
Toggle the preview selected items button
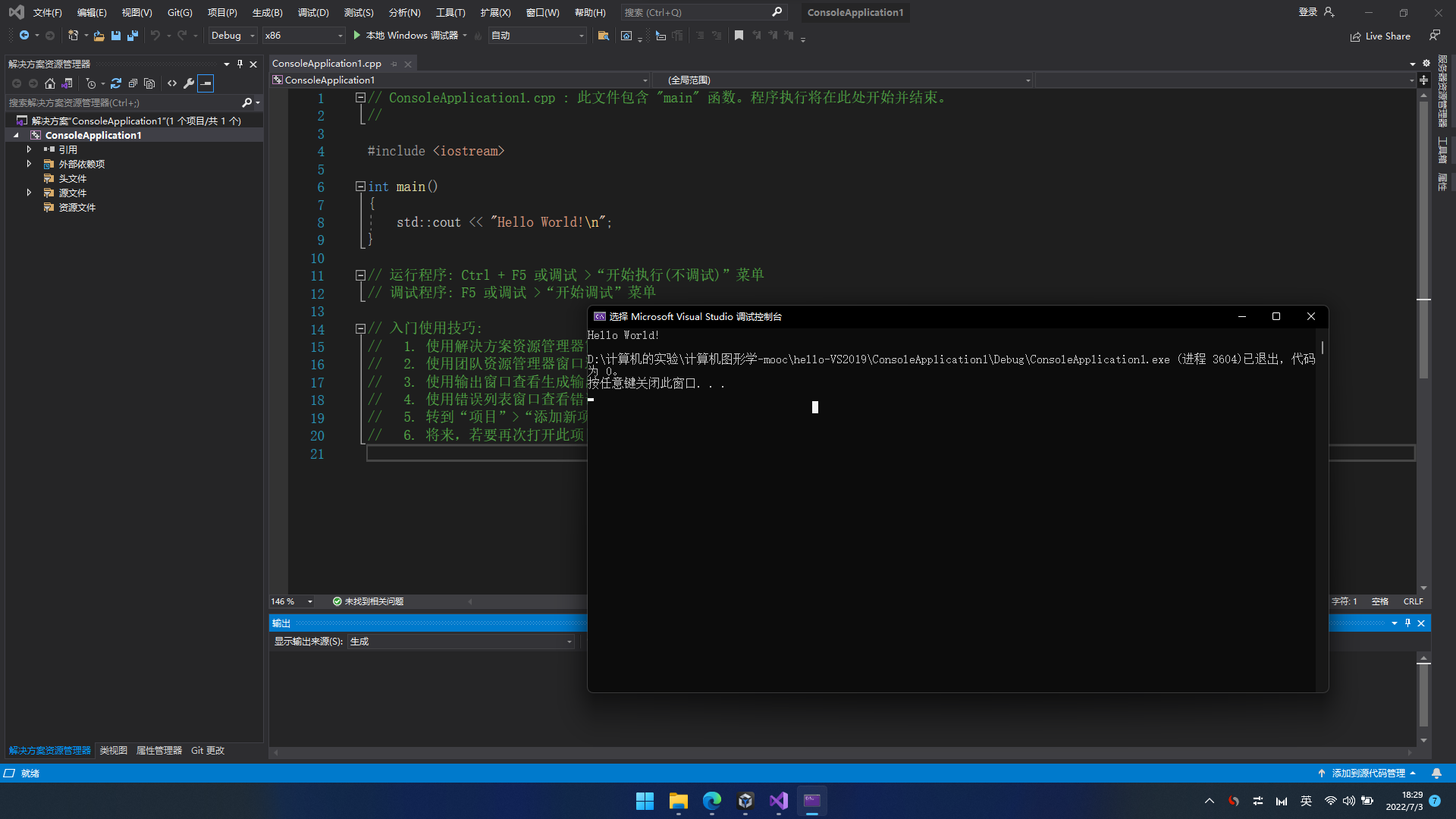point(206,83)
